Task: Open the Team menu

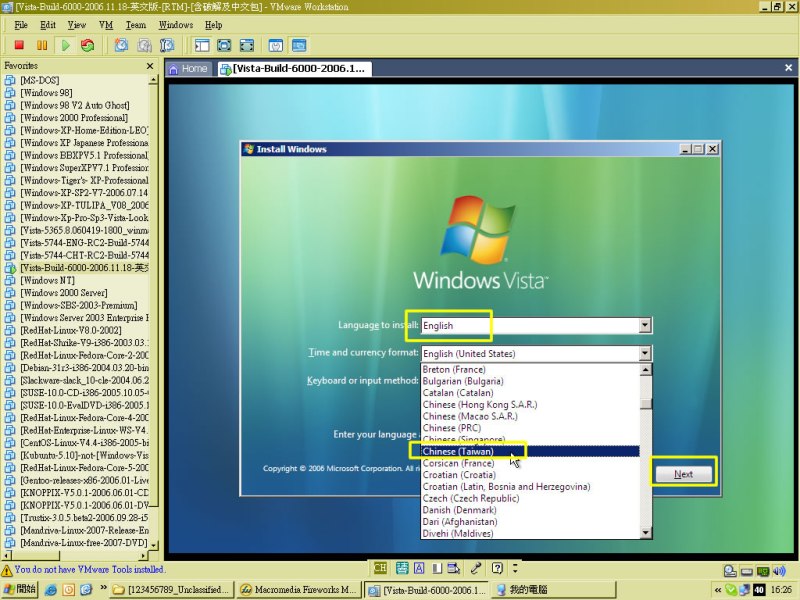Action: click(x=136, y=25)
